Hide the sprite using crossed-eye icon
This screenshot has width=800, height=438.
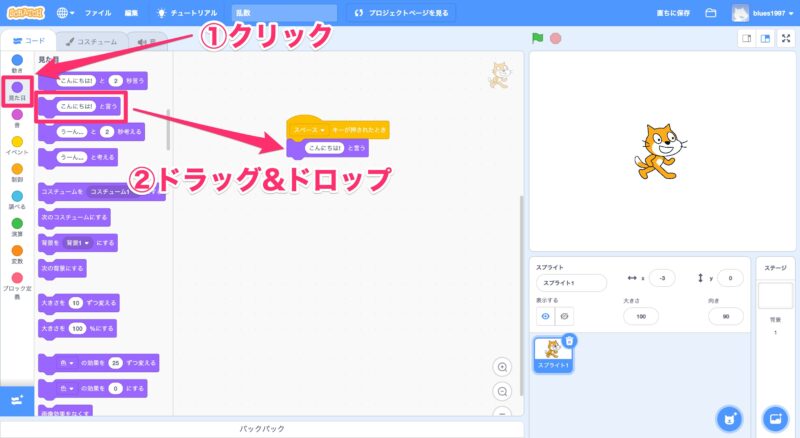tap(564, 316)
